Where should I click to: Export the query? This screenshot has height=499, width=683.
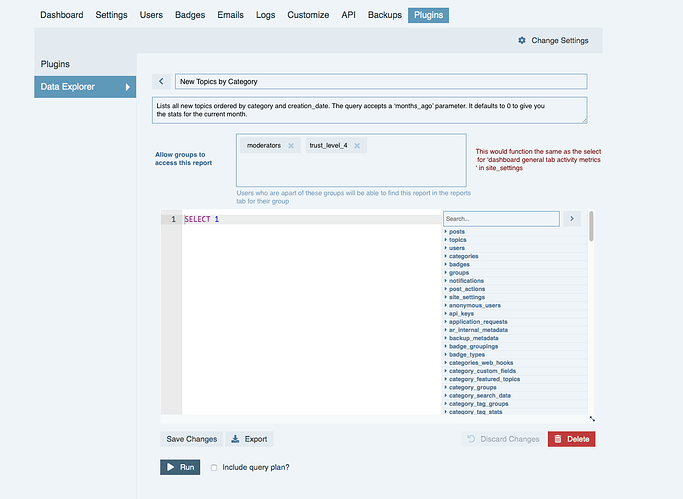[249, 439]
